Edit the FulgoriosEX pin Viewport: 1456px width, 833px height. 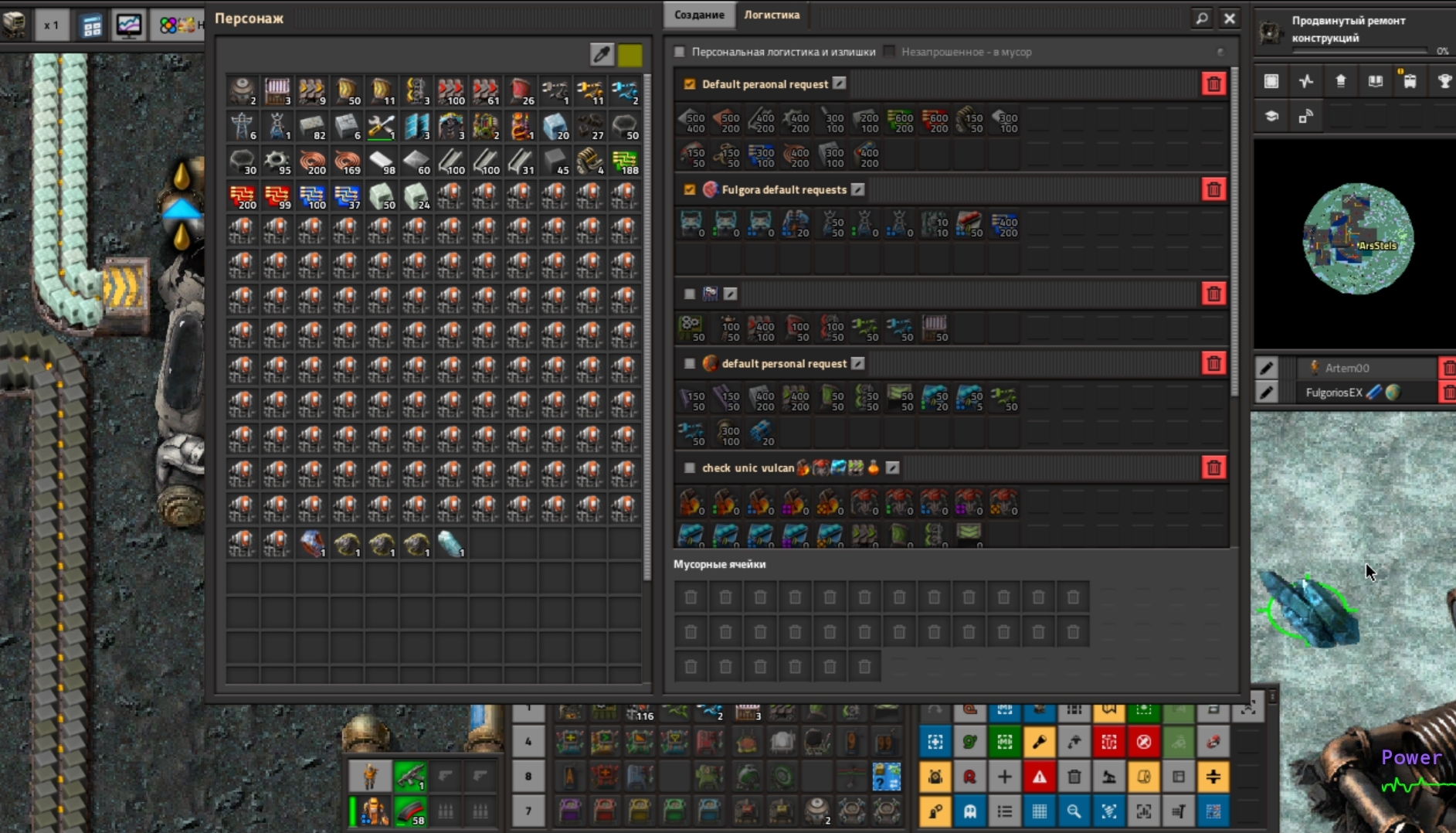point(1267,393)
